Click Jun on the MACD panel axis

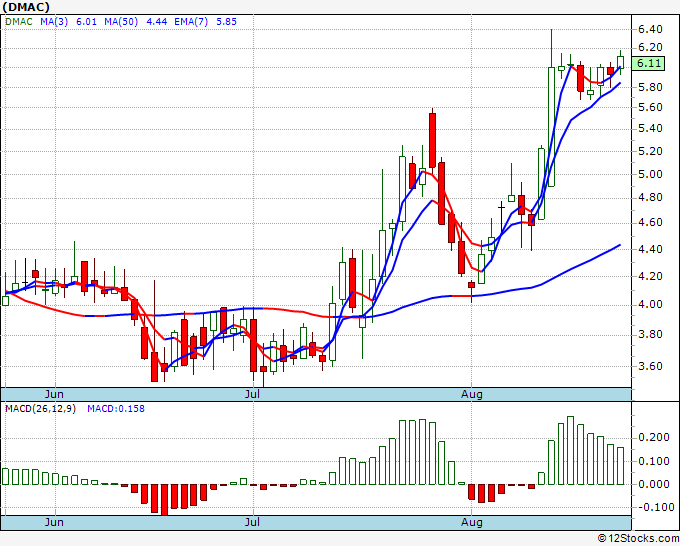pos(54,522)
